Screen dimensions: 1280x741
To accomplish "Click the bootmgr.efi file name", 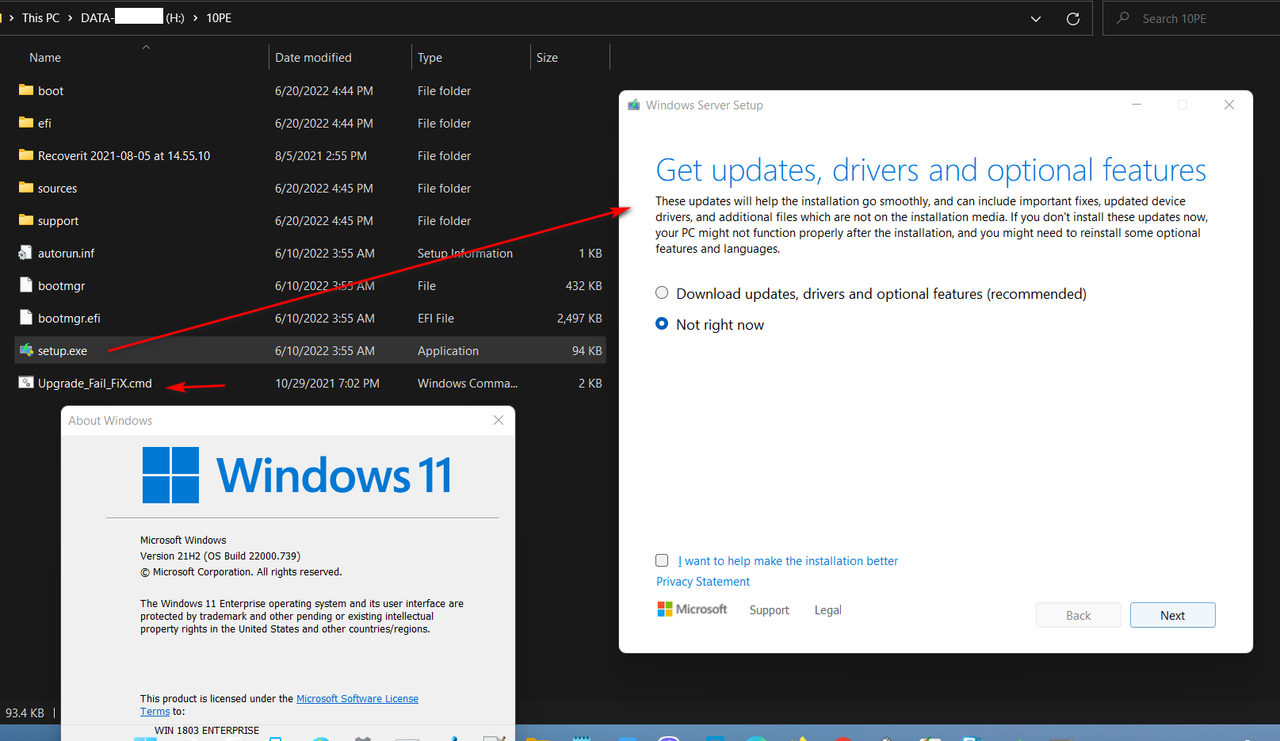I will [x=69, y=318].
